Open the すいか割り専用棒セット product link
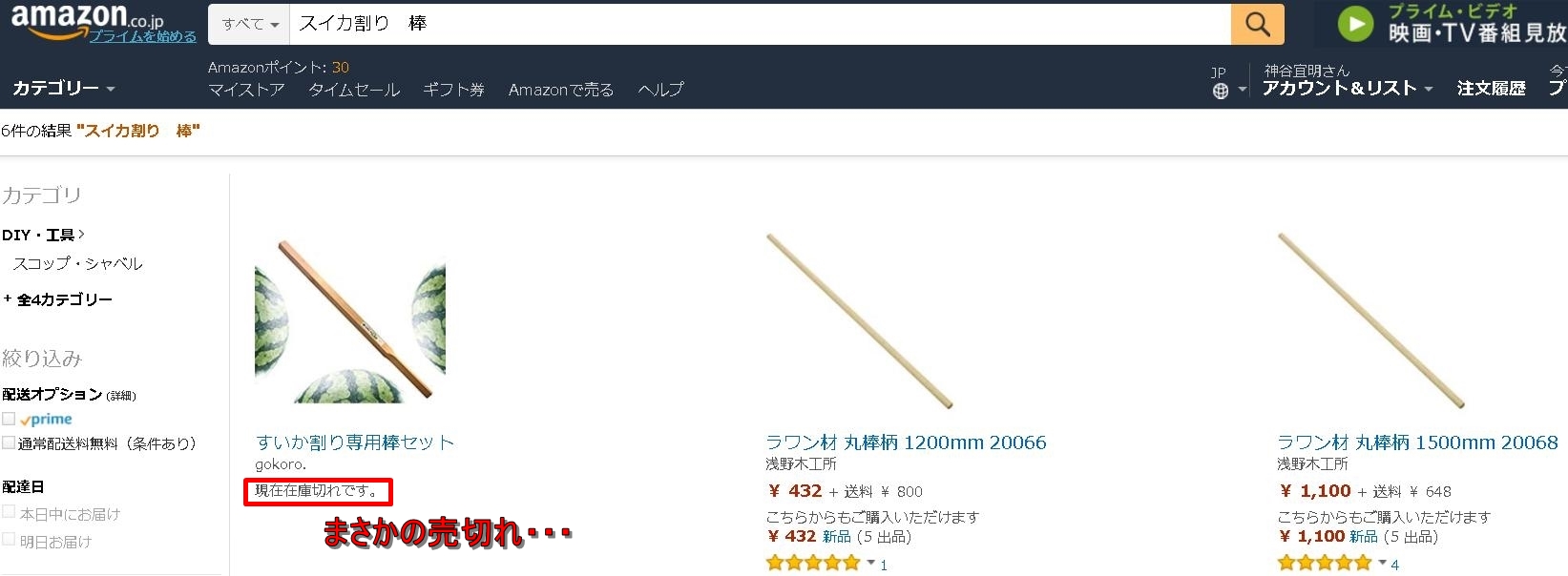Screen dimensions: 1568x576 coord(354,442)
